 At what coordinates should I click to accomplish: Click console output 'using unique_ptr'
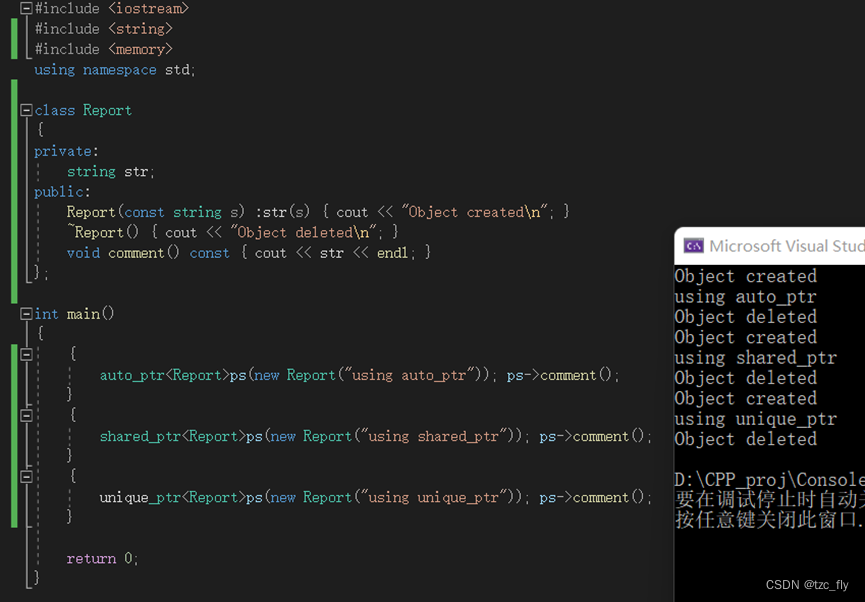(756, 419)
